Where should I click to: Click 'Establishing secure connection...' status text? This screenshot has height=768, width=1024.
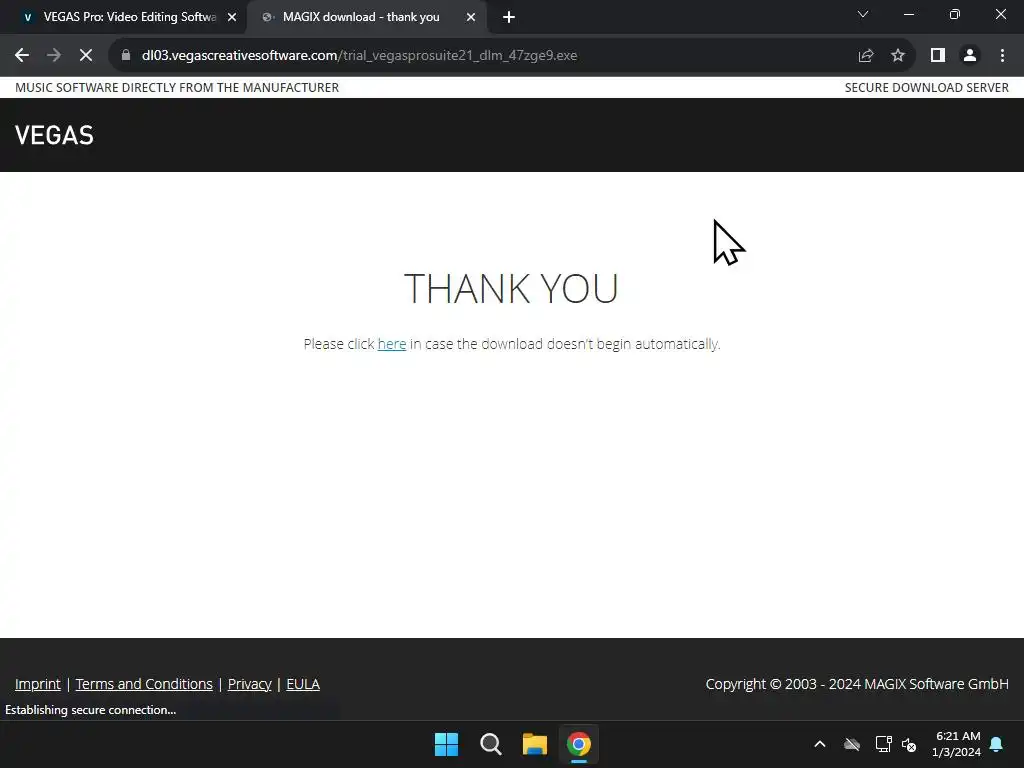pos(91,710)
